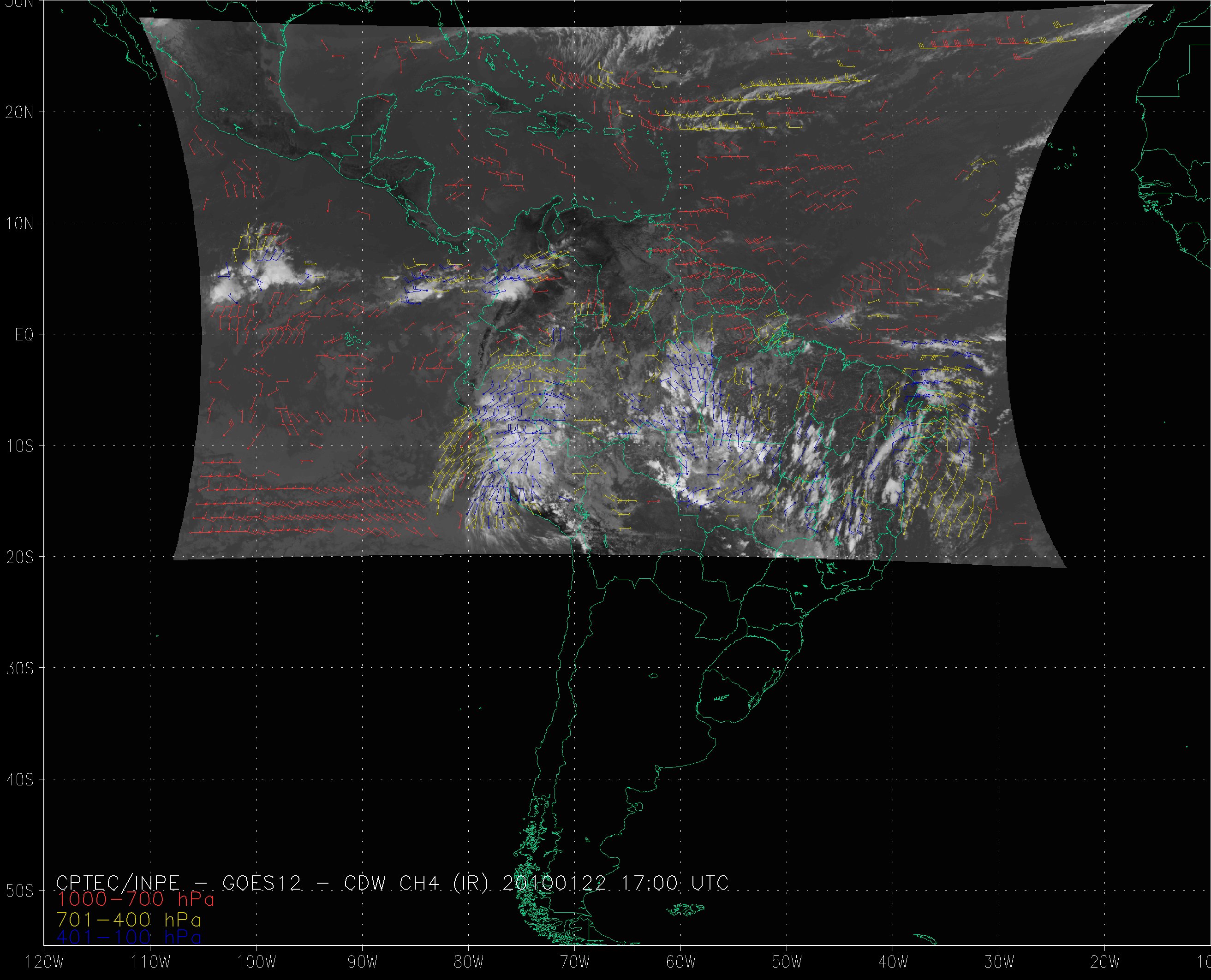Click the 30W longitude axis label
The width and height of the screenshot is (1211, 980).
pyautogui.click(x=999, y=962)
